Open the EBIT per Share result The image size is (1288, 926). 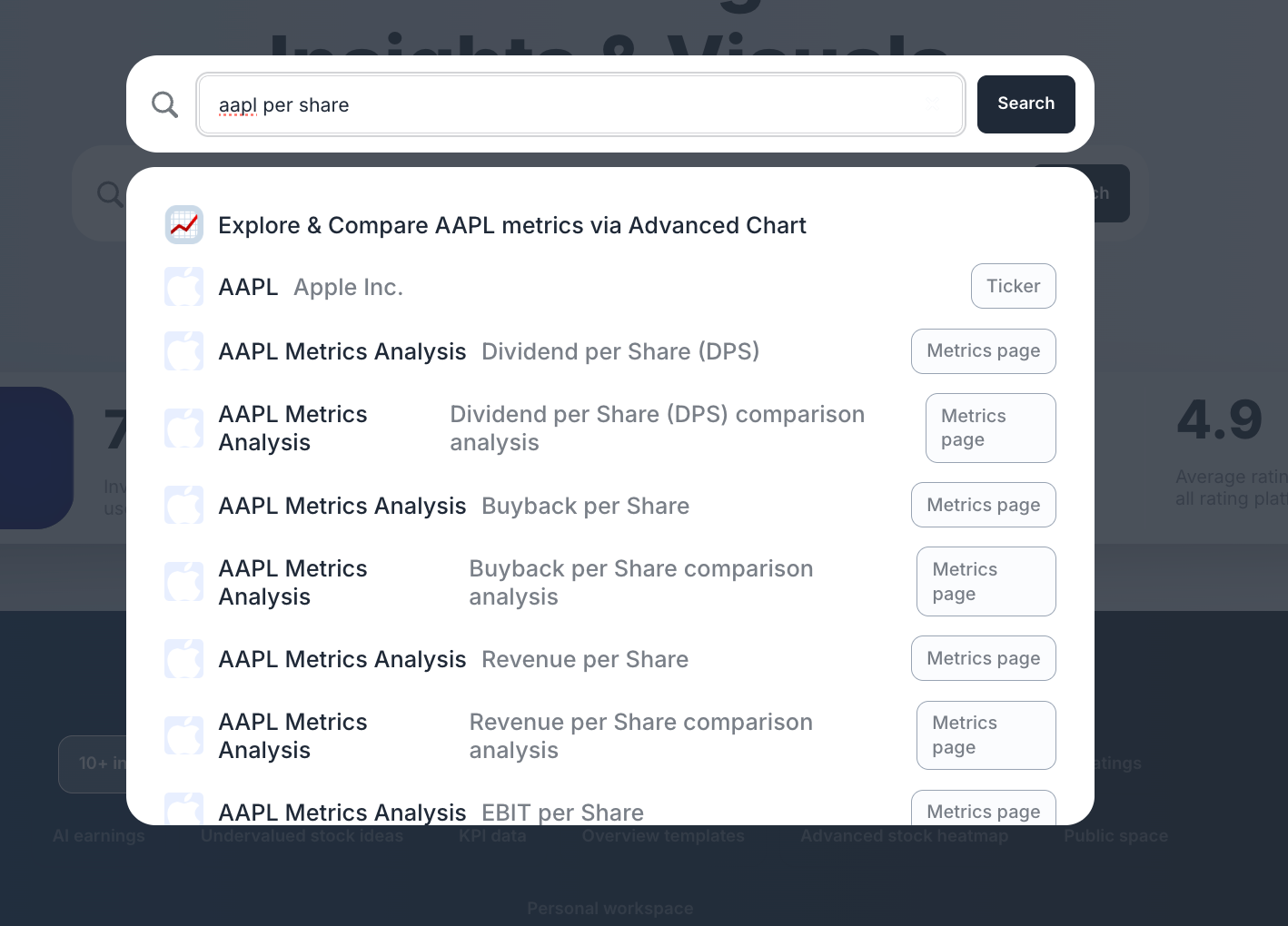[610, 808]
